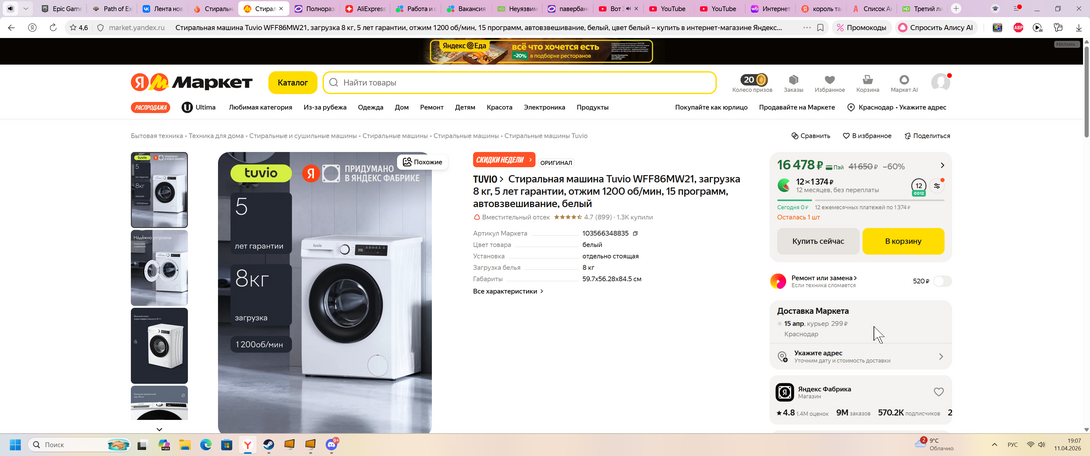
Task: Click the Сравнить compare icon
Action: pyautogui.click(x=811, y=136)
